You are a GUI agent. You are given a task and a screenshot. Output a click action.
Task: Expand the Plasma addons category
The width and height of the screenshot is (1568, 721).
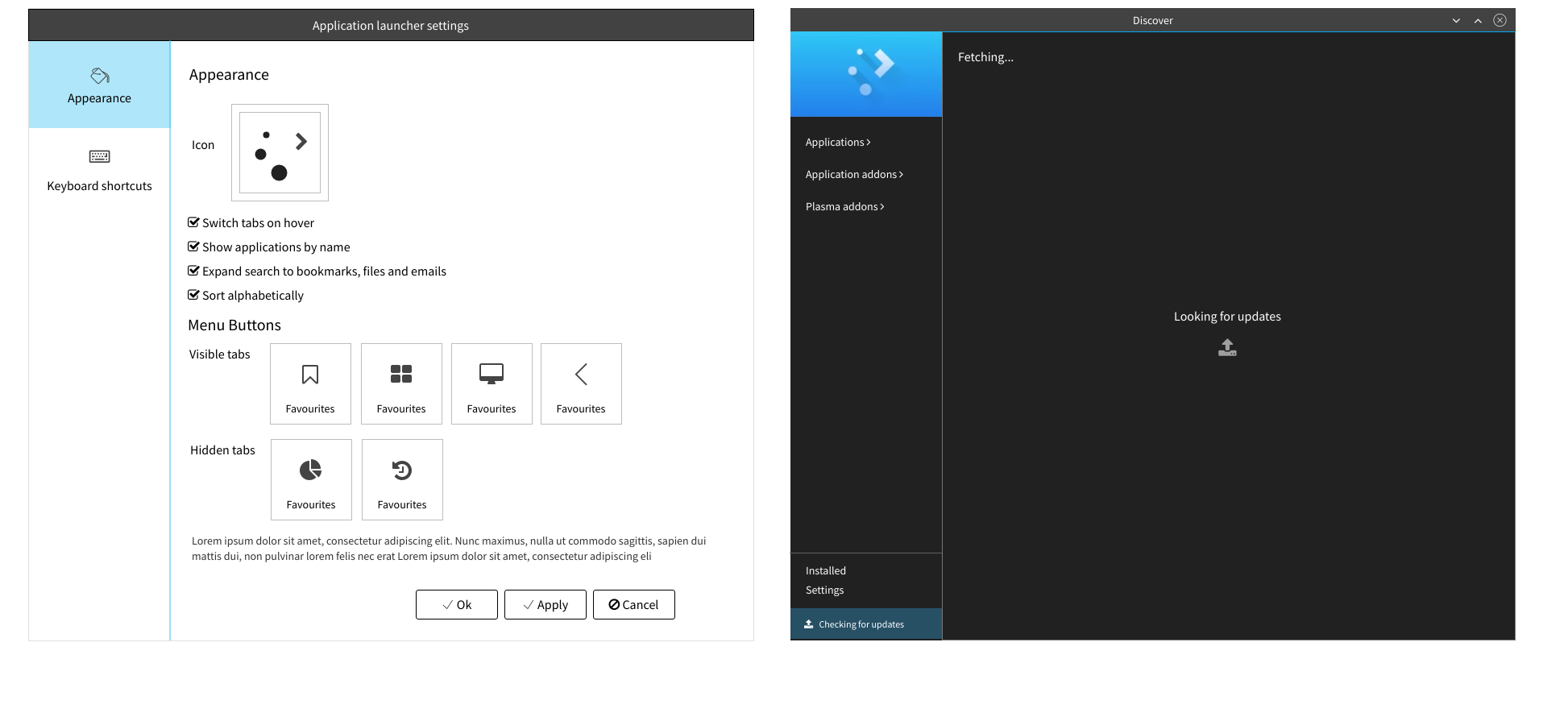844,206
